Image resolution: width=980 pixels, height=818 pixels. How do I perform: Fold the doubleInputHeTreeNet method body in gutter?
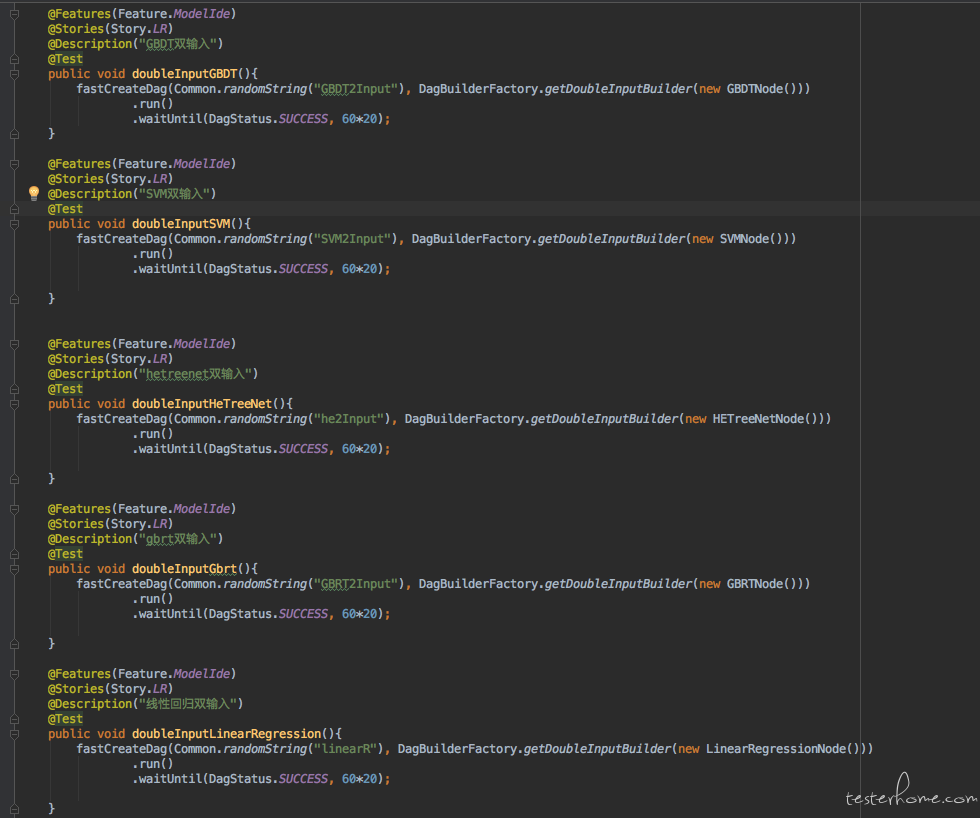point(14,404)
